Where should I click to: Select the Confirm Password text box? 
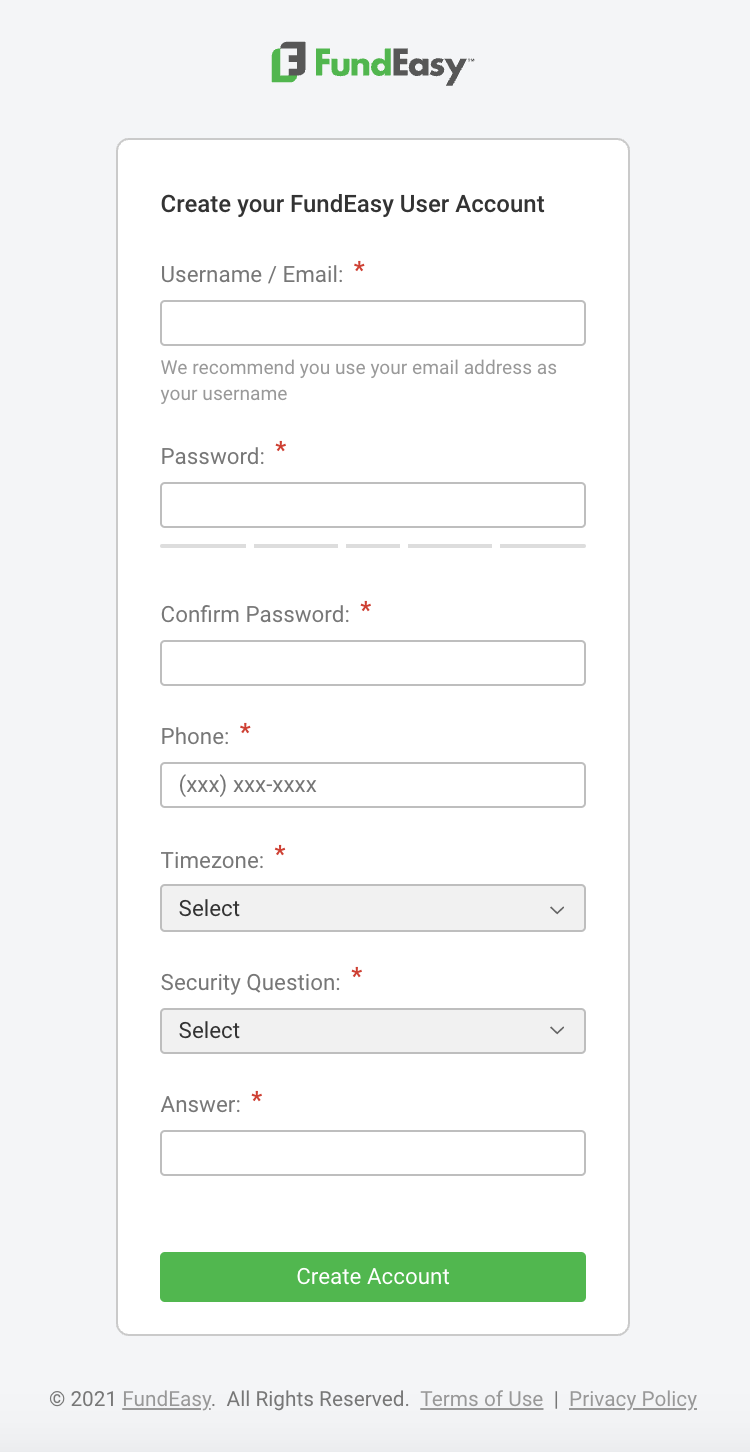point(372,663)
